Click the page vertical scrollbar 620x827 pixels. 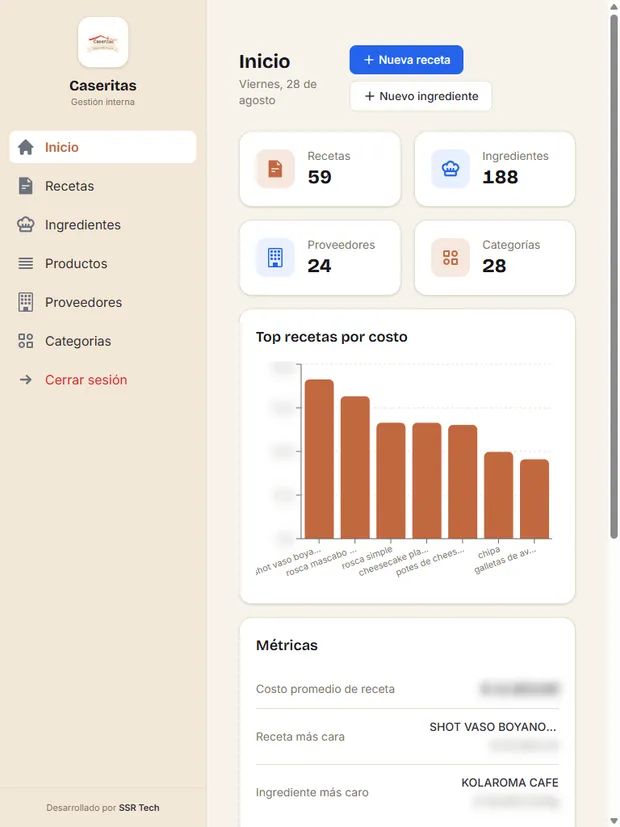[614, 277]
